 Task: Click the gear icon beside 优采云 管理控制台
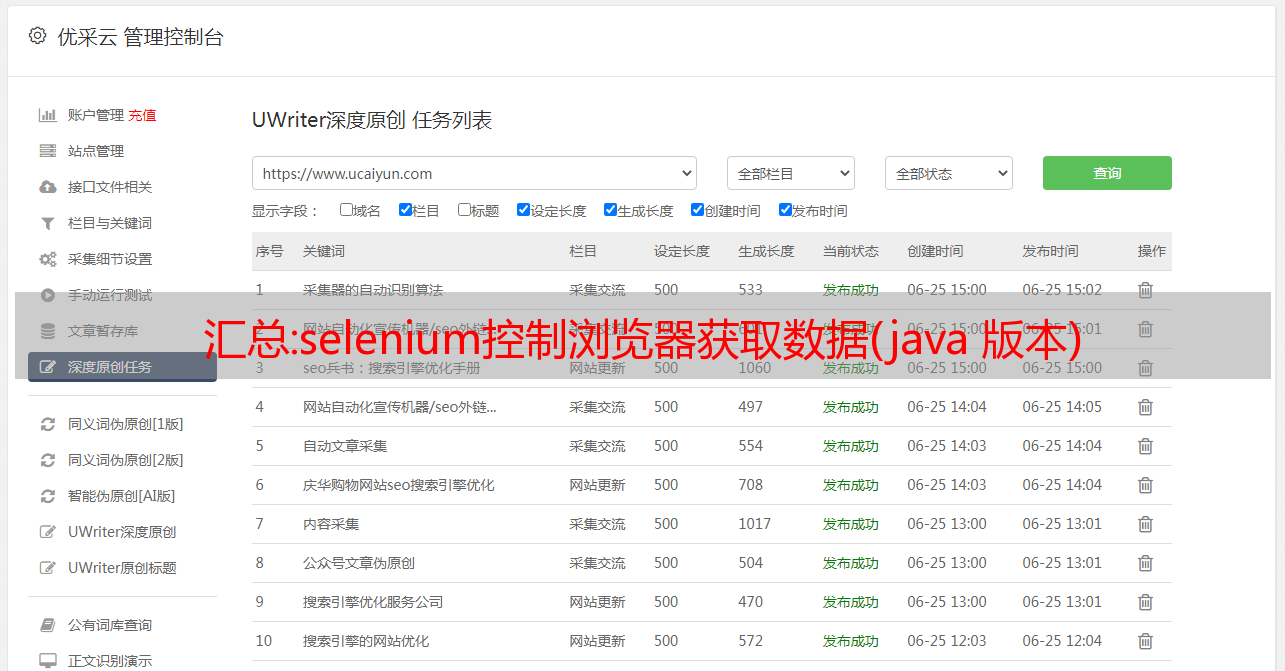pos(37,36)
